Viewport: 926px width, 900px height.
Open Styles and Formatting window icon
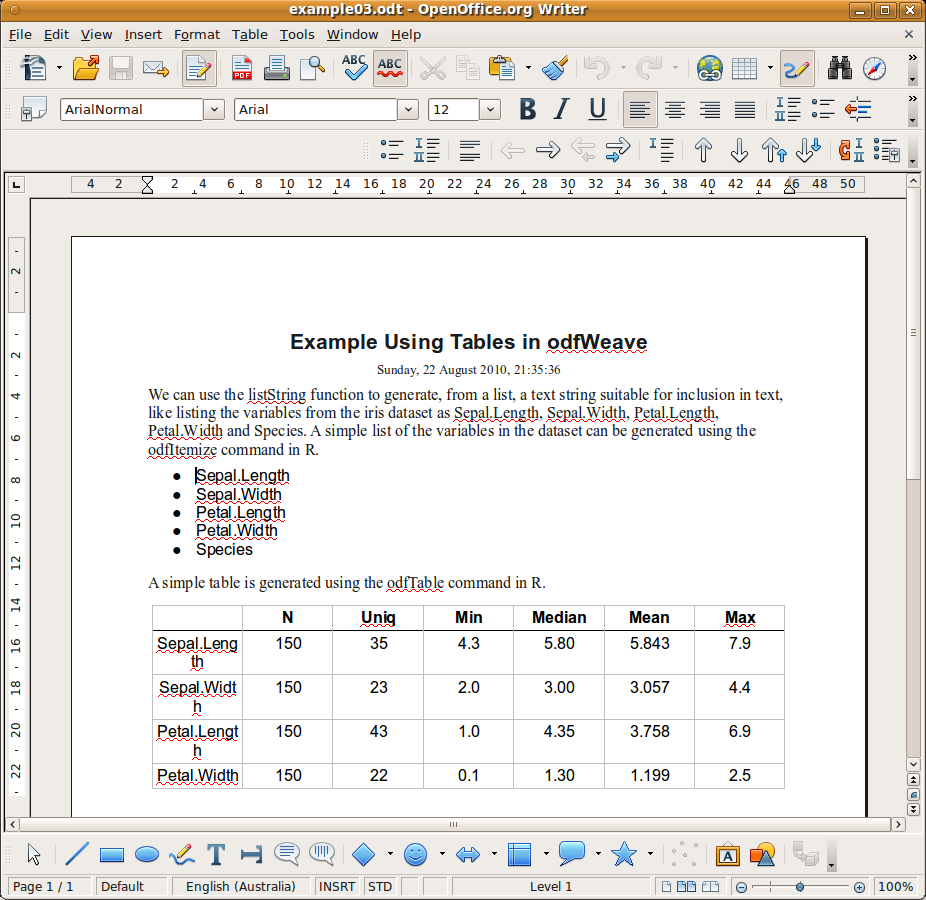[33, 109]
